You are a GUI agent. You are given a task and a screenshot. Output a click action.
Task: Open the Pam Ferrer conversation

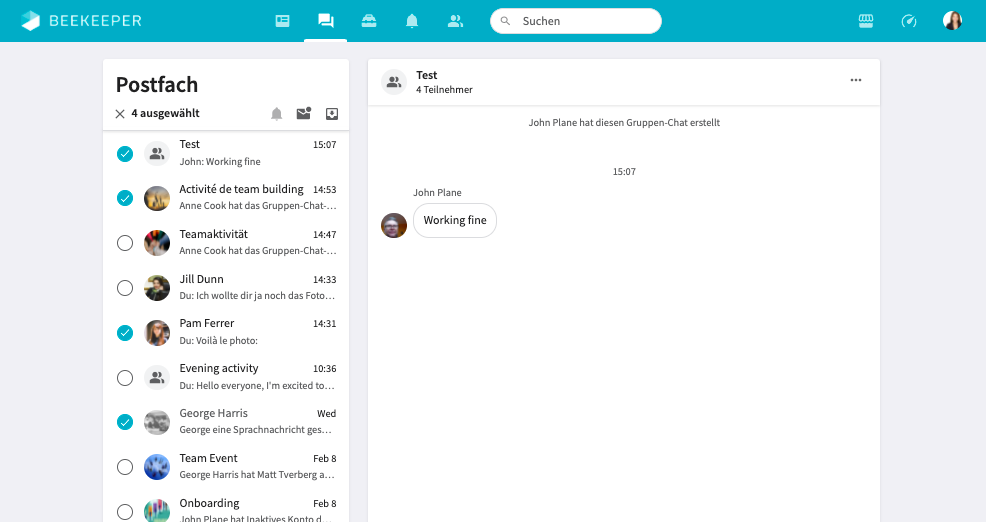226,333
